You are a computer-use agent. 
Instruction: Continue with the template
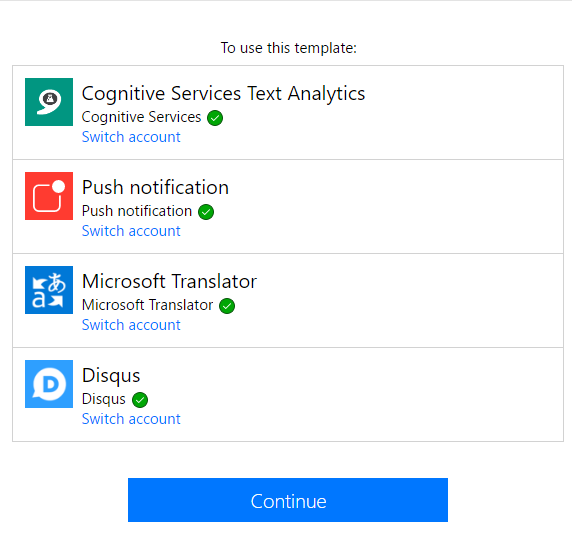click(288, 500)
